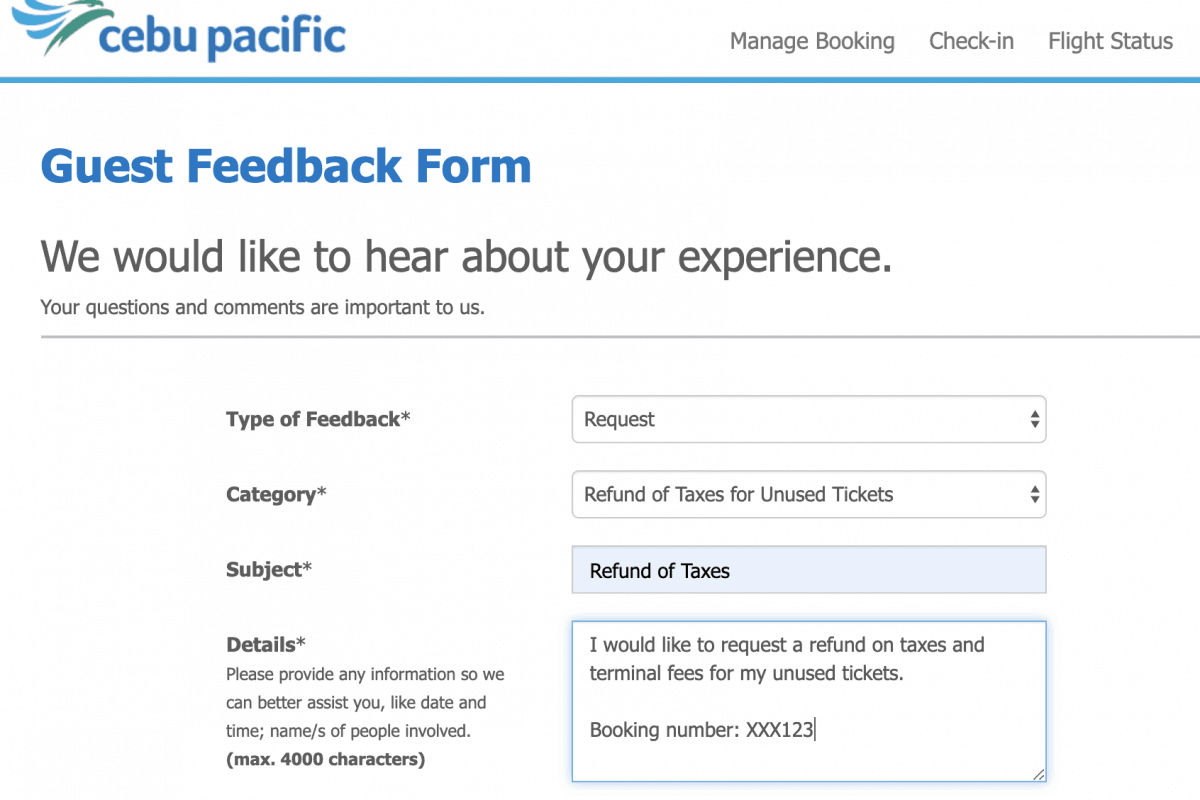Expand the Category dropdown showing Refund of Taxes
Screen dimensions: 1200x800
(x=800, y=495)
